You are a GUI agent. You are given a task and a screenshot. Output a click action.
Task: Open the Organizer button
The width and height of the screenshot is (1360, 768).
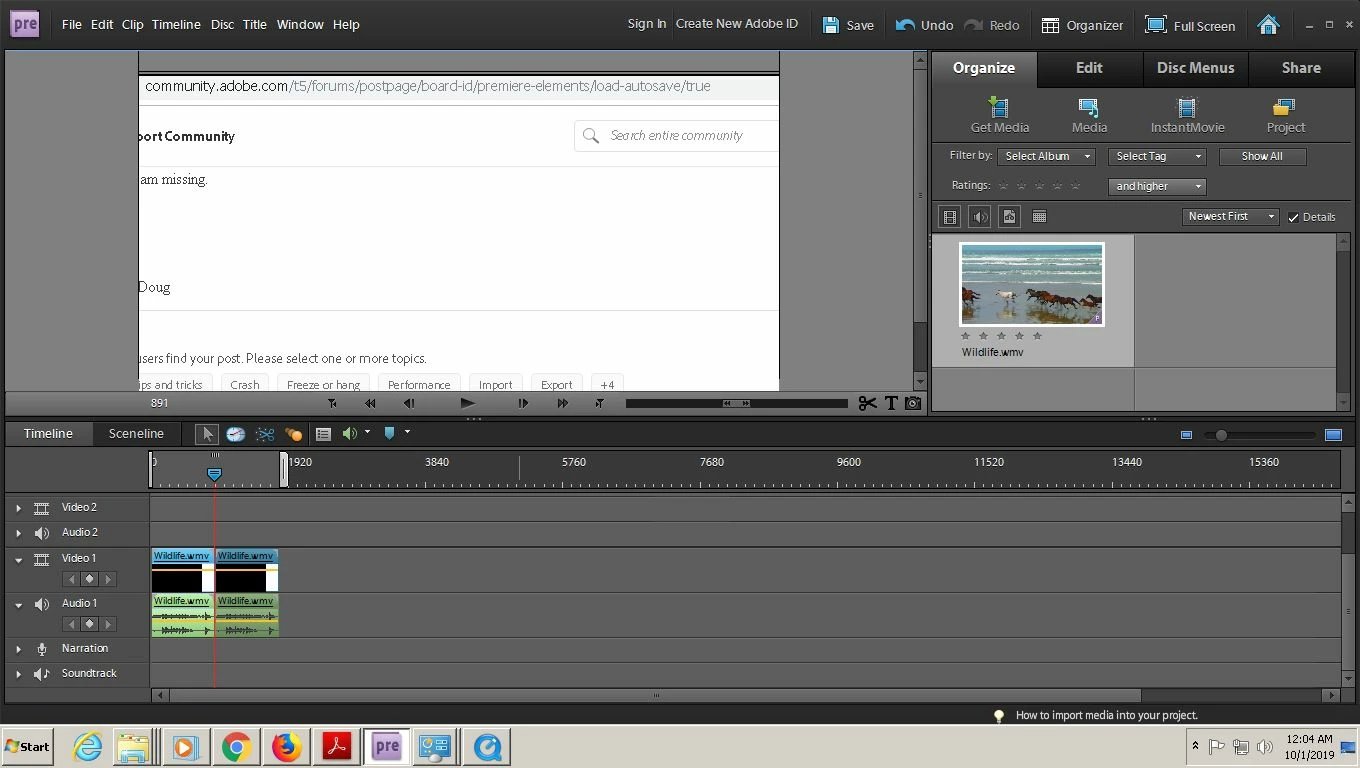coord(1082,25)
